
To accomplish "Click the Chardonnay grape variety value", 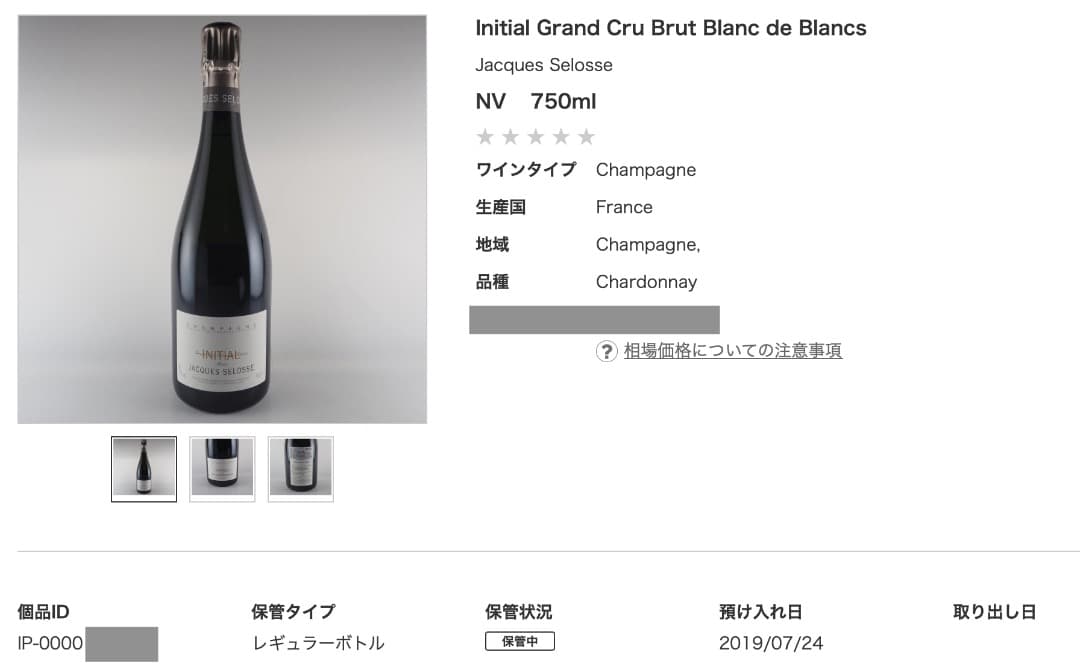I will point(646,282).
